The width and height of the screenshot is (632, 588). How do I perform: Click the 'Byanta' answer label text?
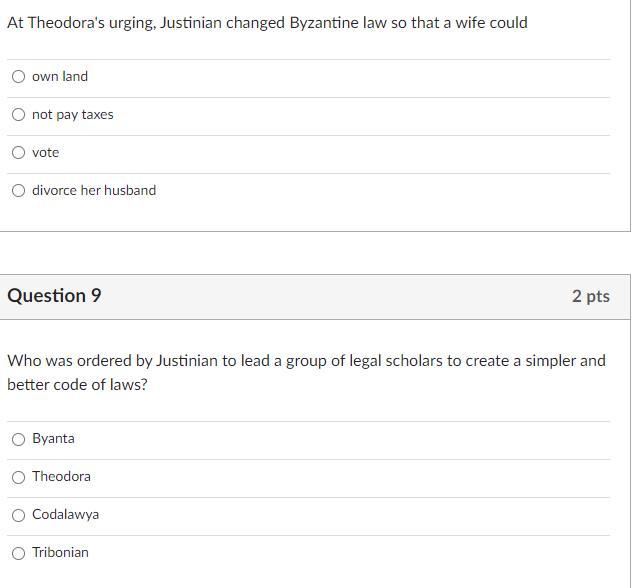(53, 438)
